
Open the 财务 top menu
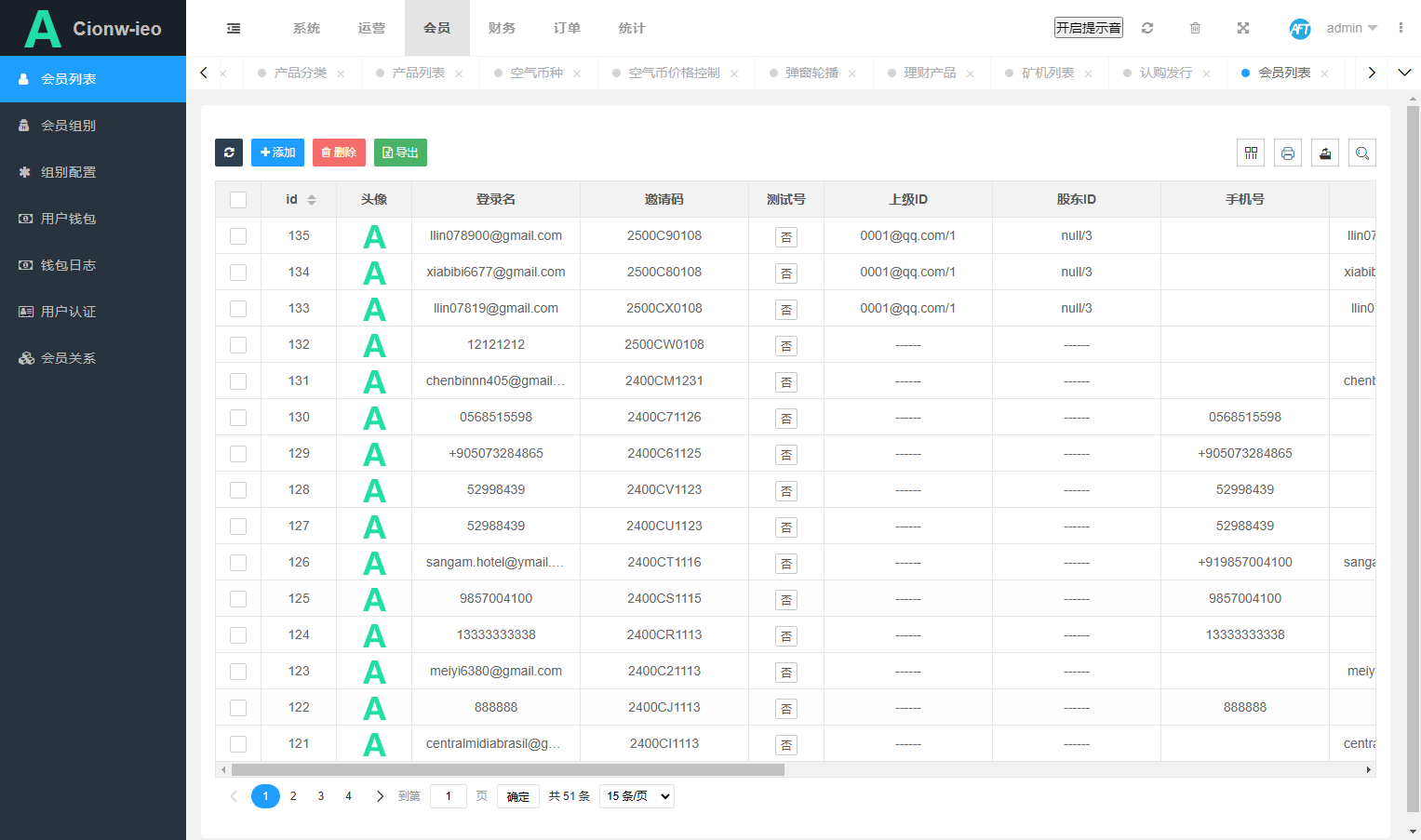(x=502, y=28)
